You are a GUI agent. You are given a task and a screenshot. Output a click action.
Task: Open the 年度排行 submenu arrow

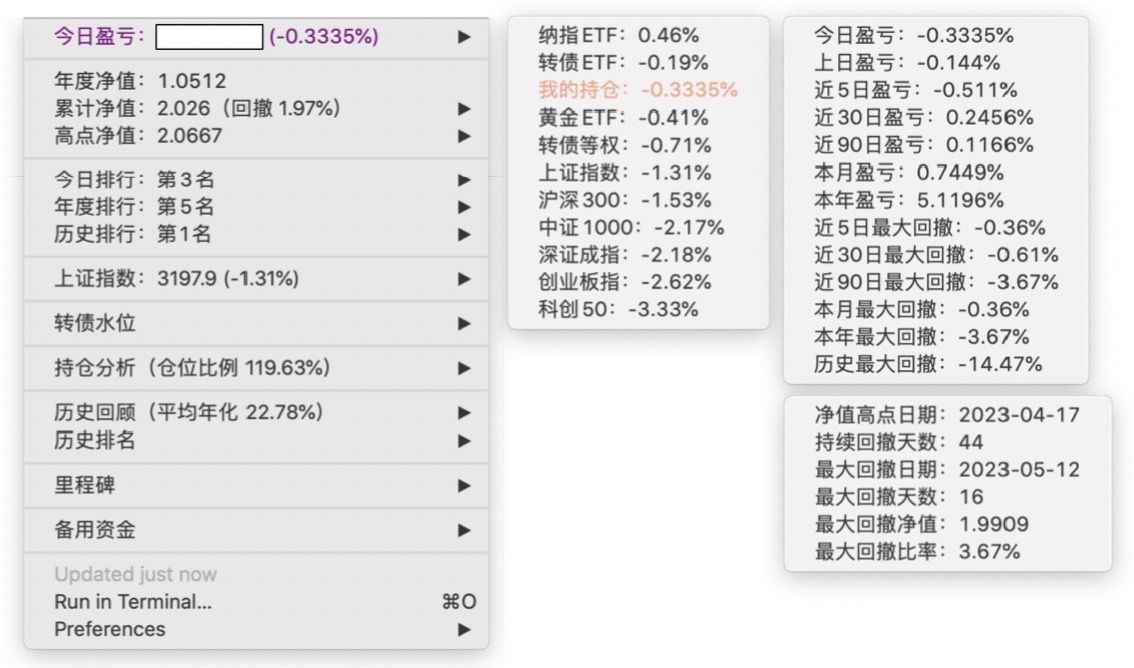(463, 207)
